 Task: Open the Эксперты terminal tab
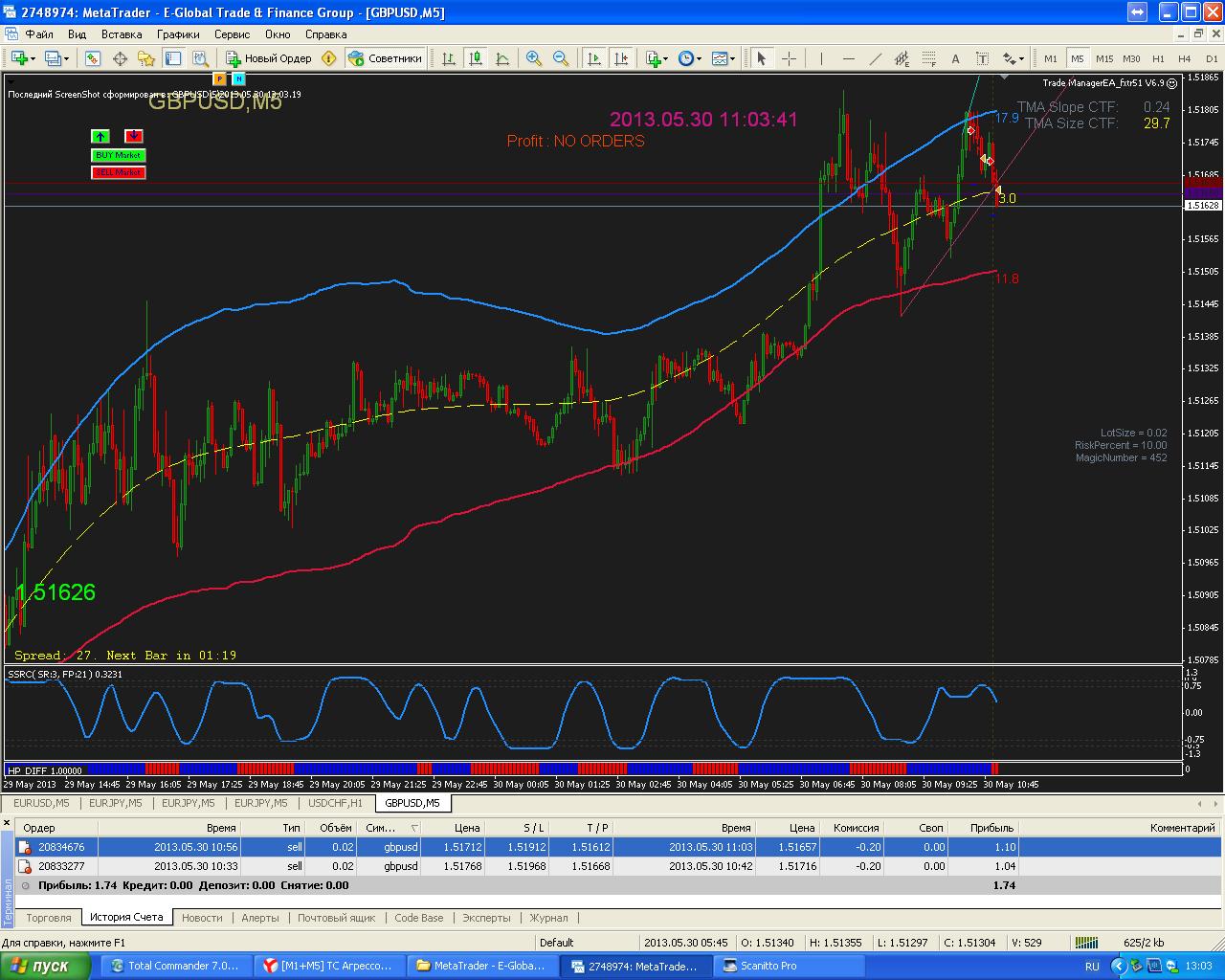coord(486,918)
